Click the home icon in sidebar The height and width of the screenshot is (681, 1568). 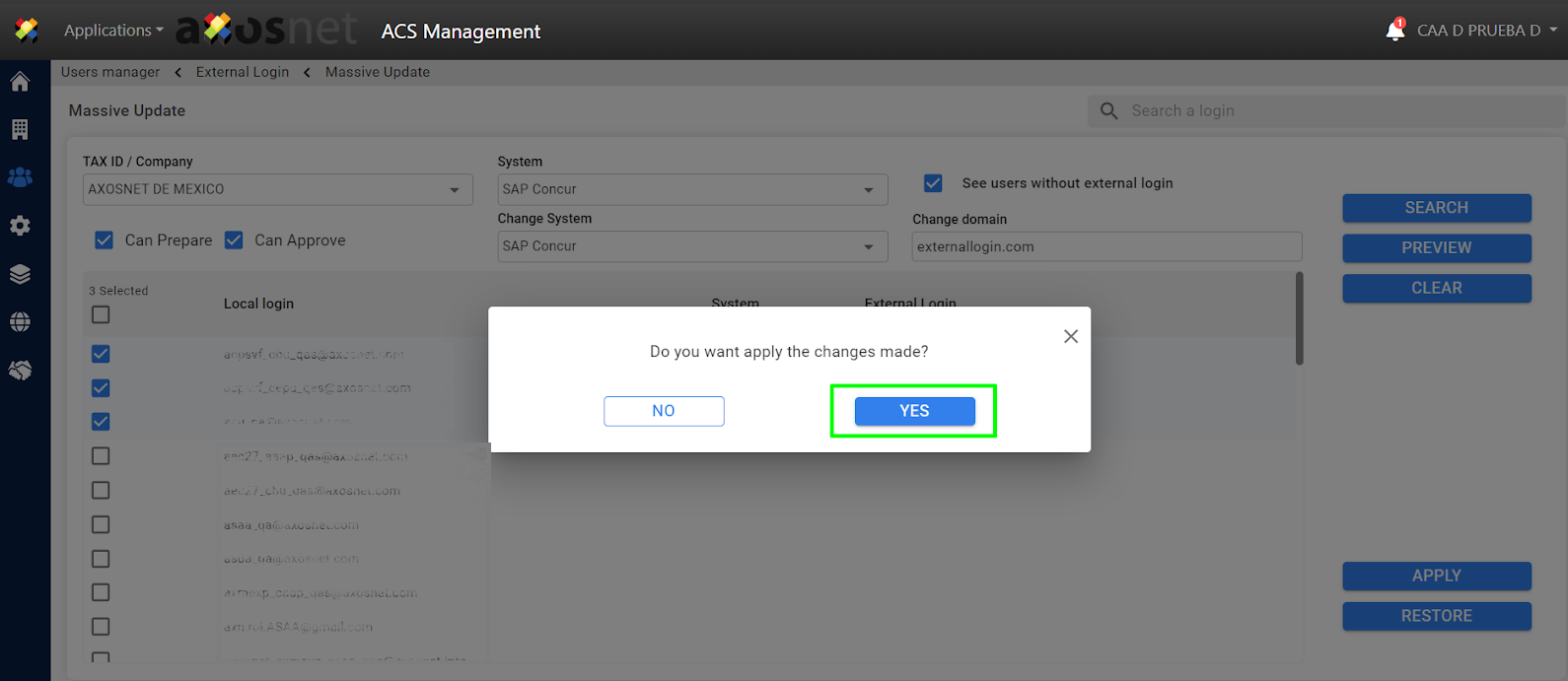[20, 82]
